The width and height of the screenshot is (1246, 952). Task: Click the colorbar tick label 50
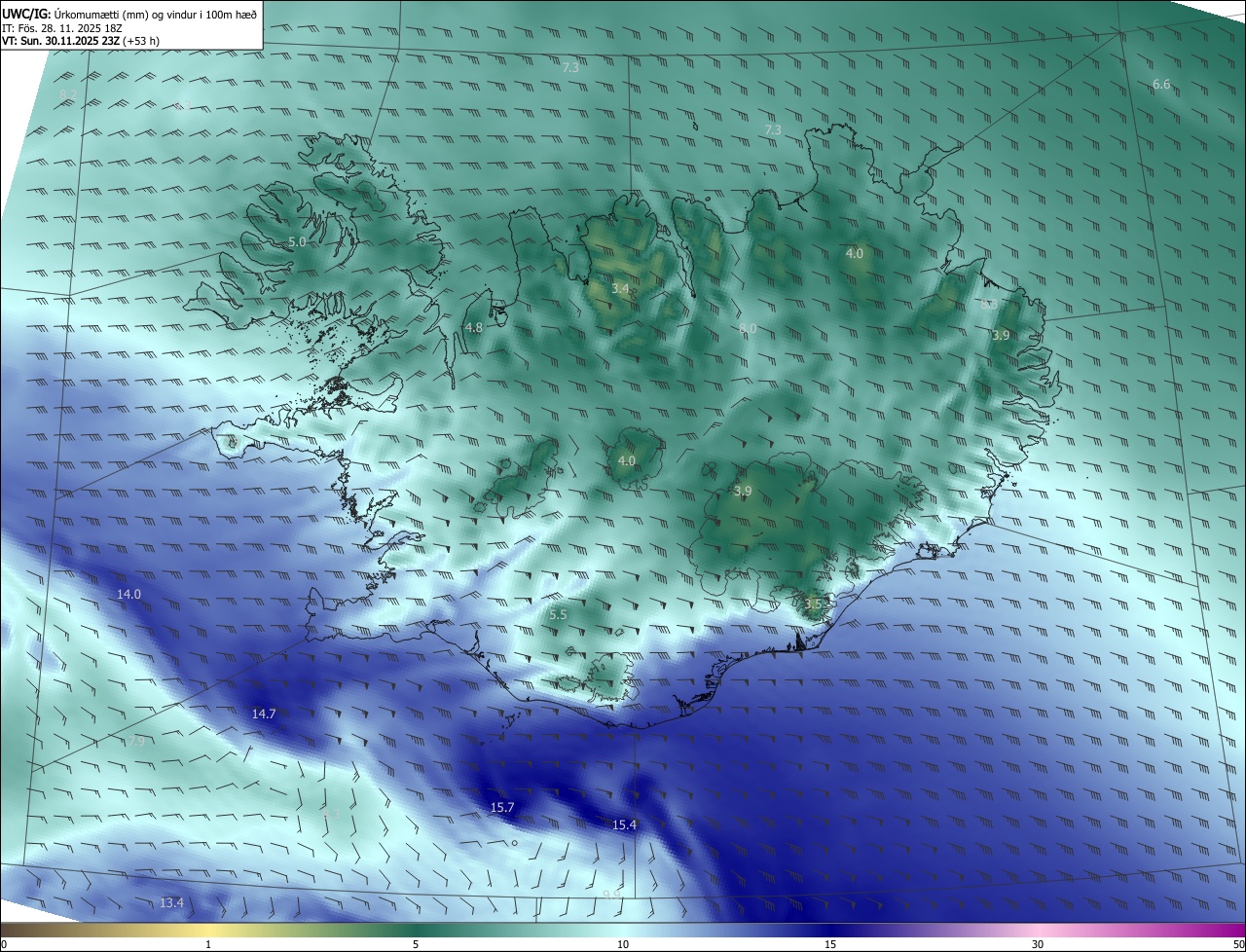tap(1238, 945)
